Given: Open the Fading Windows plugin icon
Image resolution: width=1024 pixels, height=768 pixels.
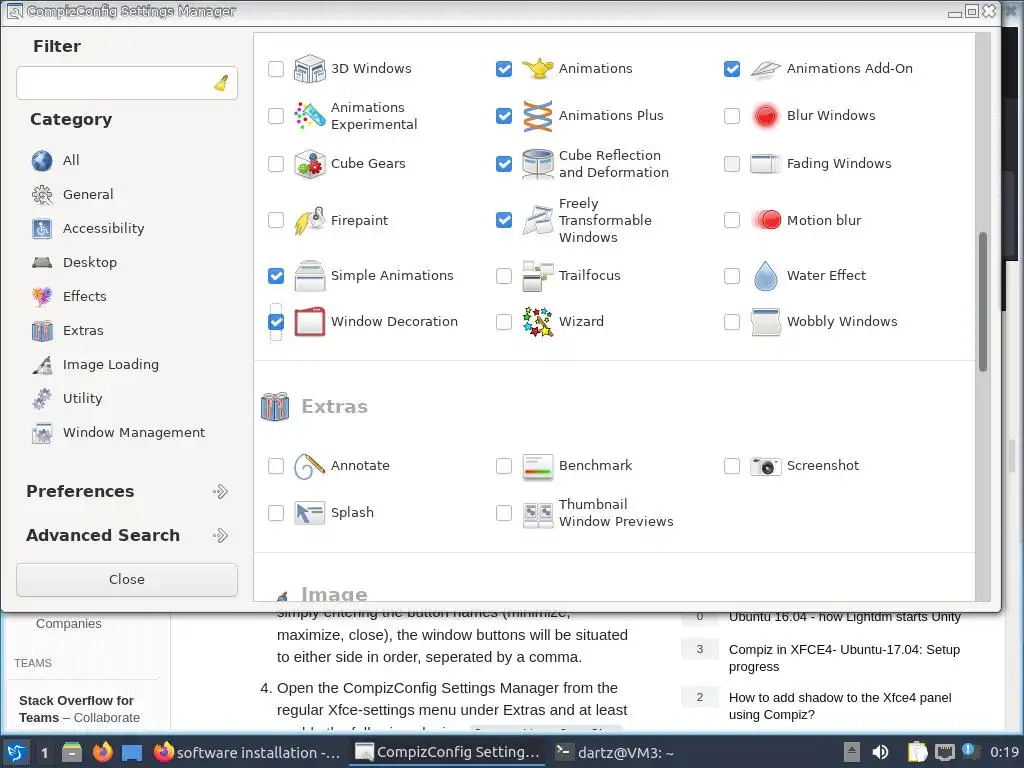Looking at the screenshot, I should pos(765,164).
